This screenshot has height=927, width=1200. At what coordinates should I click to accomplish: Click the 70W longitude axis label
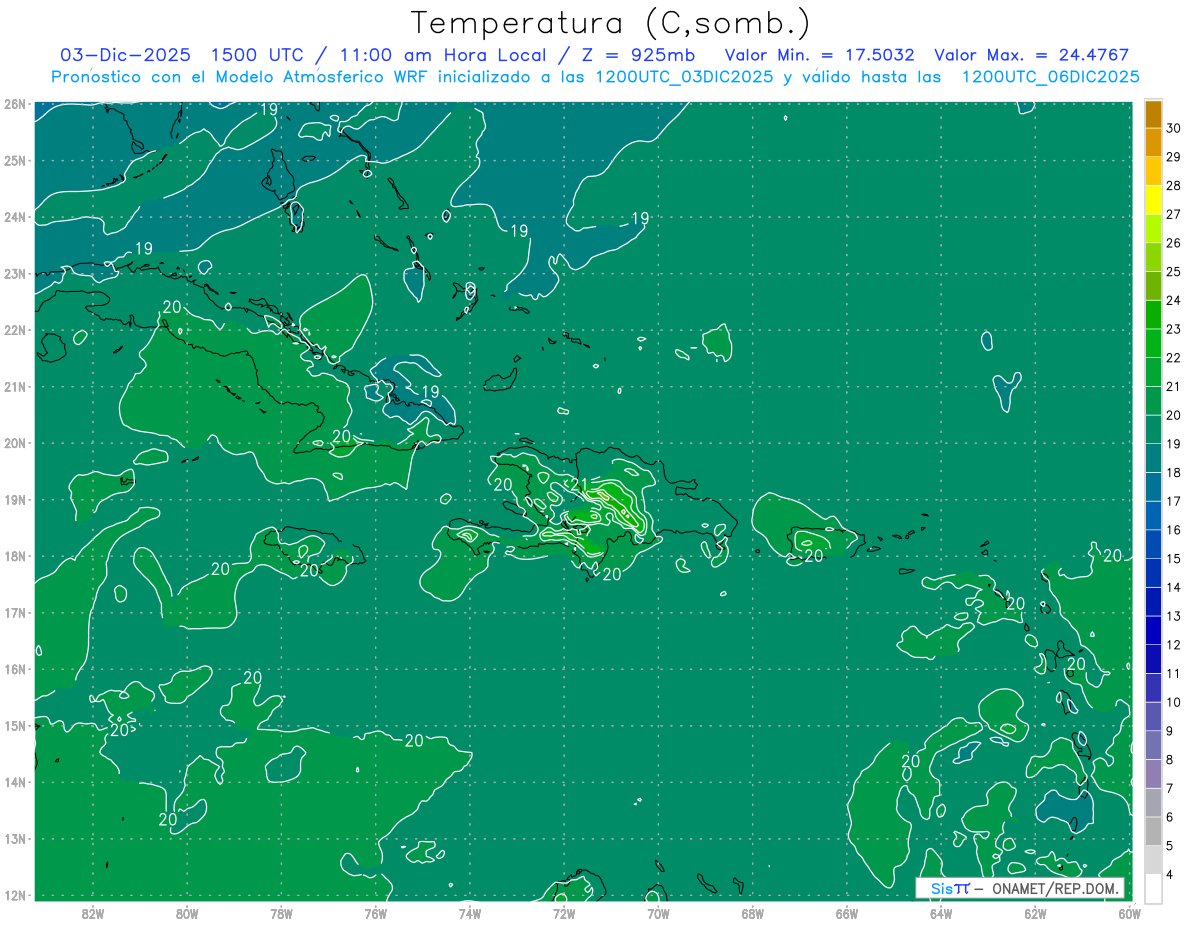pyautogui.click(x=658, y=912)
